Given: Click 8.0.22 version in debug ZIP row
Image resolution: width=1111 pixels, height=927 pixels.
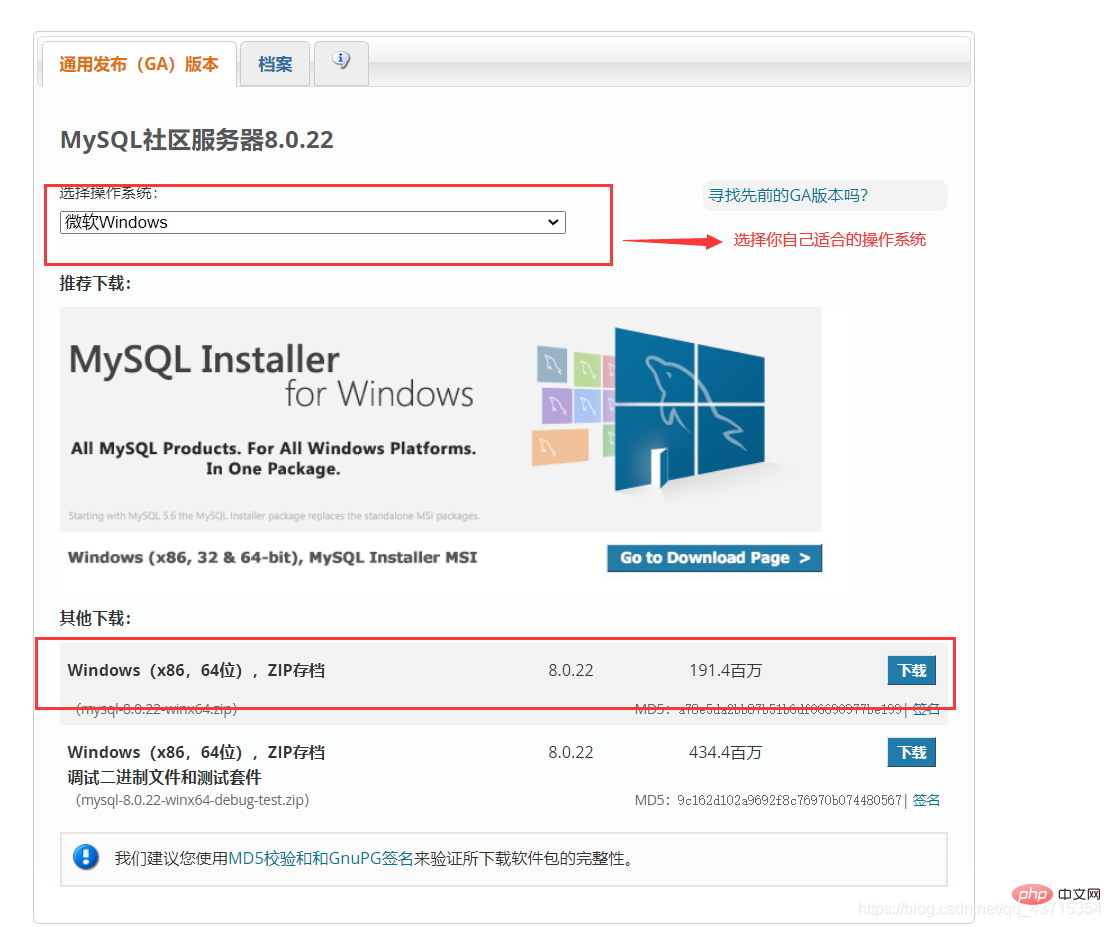Looking at the screenshot, I should click(570, 753).
